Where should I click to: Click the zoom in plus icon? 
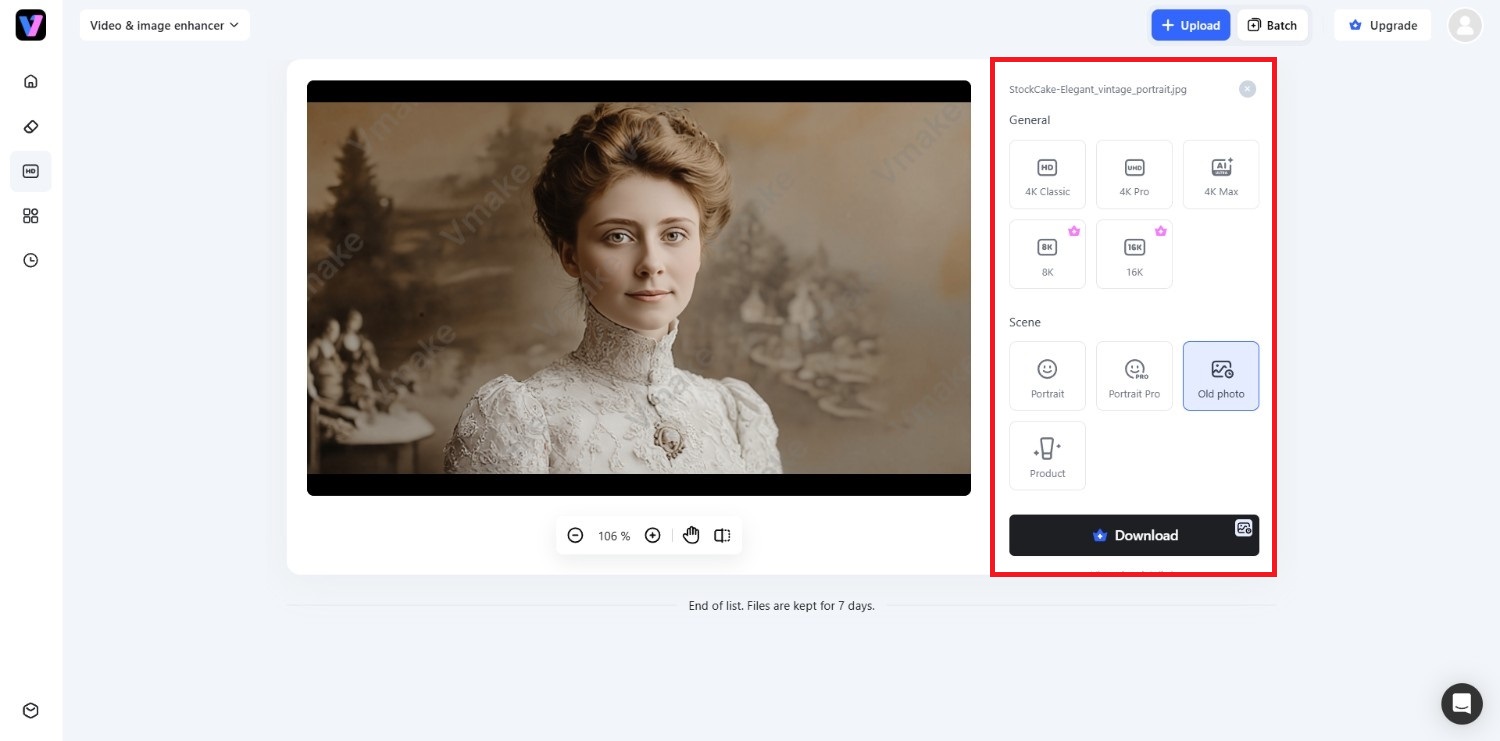[652, 536]
